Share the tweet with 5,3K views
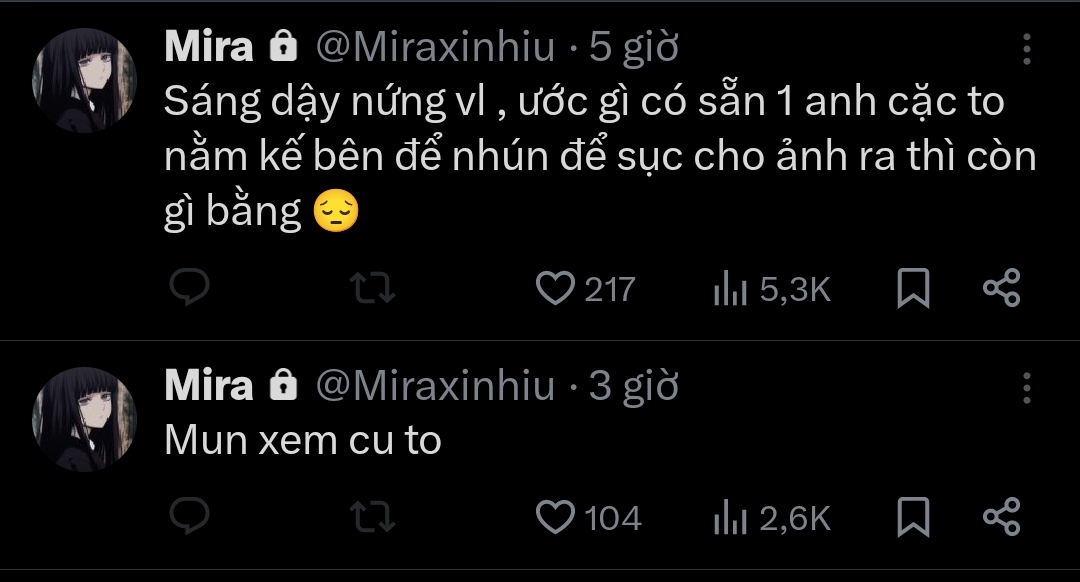Screen dimensions: 1080x582 pyautogui.click(x=1001, y=289)
